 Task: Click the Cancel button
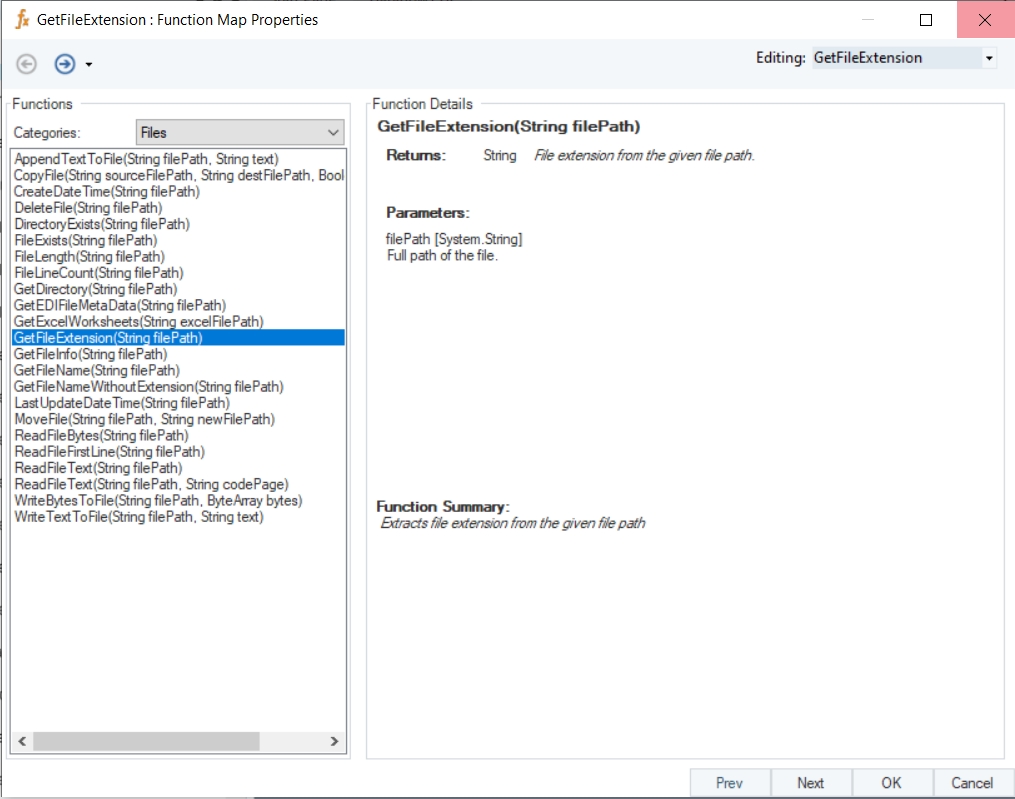tap(972, 783)
